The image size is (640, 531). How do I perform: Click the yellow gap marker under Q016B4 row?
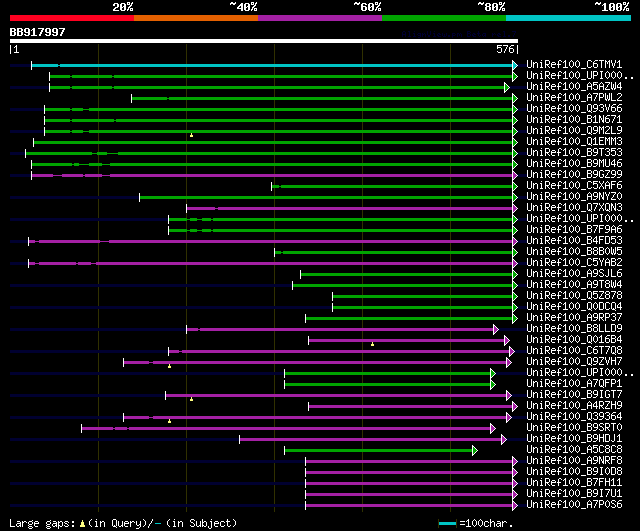point(372,344)
